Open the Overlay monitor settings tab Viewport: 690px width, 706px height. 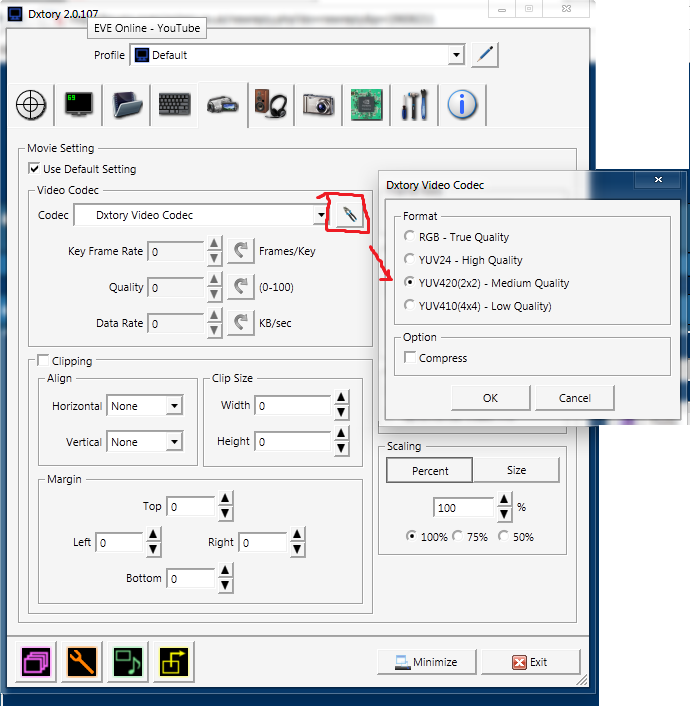[x=78, y=104]
